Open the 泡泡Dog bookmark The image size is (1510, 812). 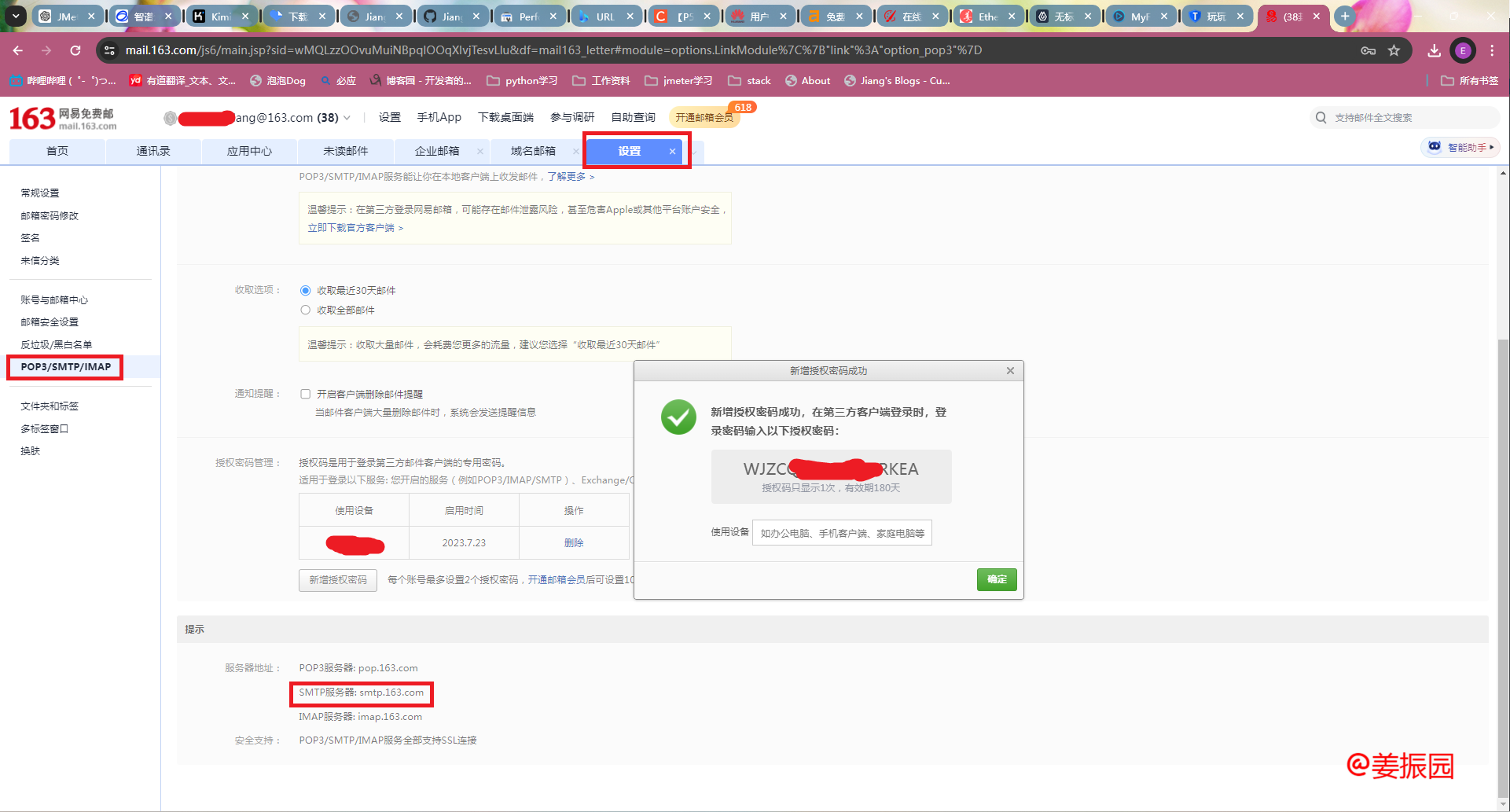pyautogui.click(x=277, y=81)
